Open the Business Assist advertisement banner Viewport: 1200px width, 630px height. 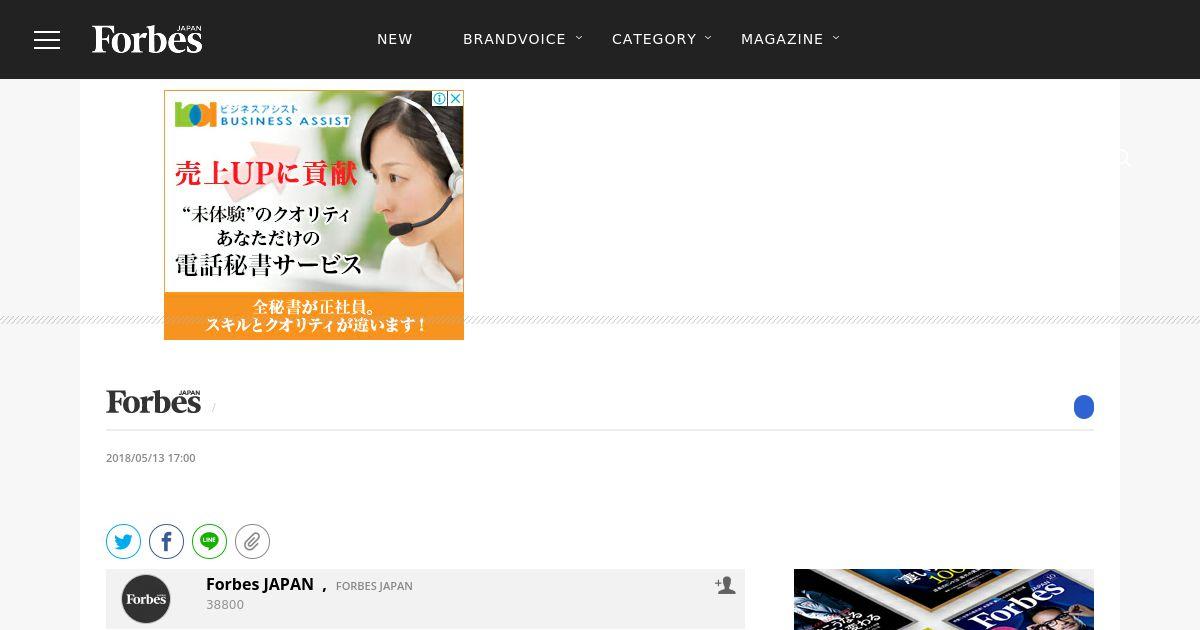click(x=314, y=215)
